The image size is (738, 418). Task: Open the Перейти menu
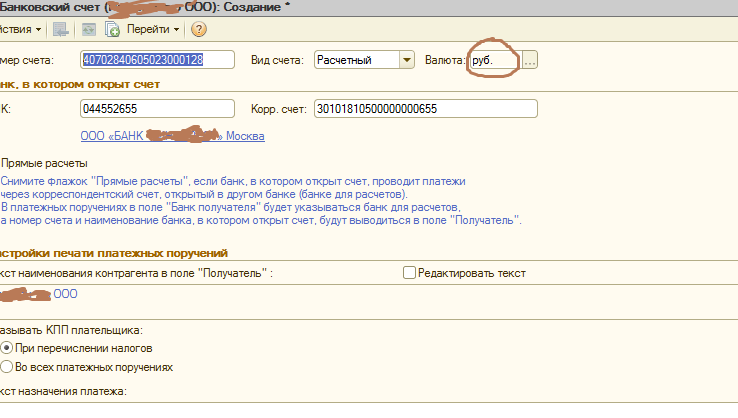pos(153,29)
